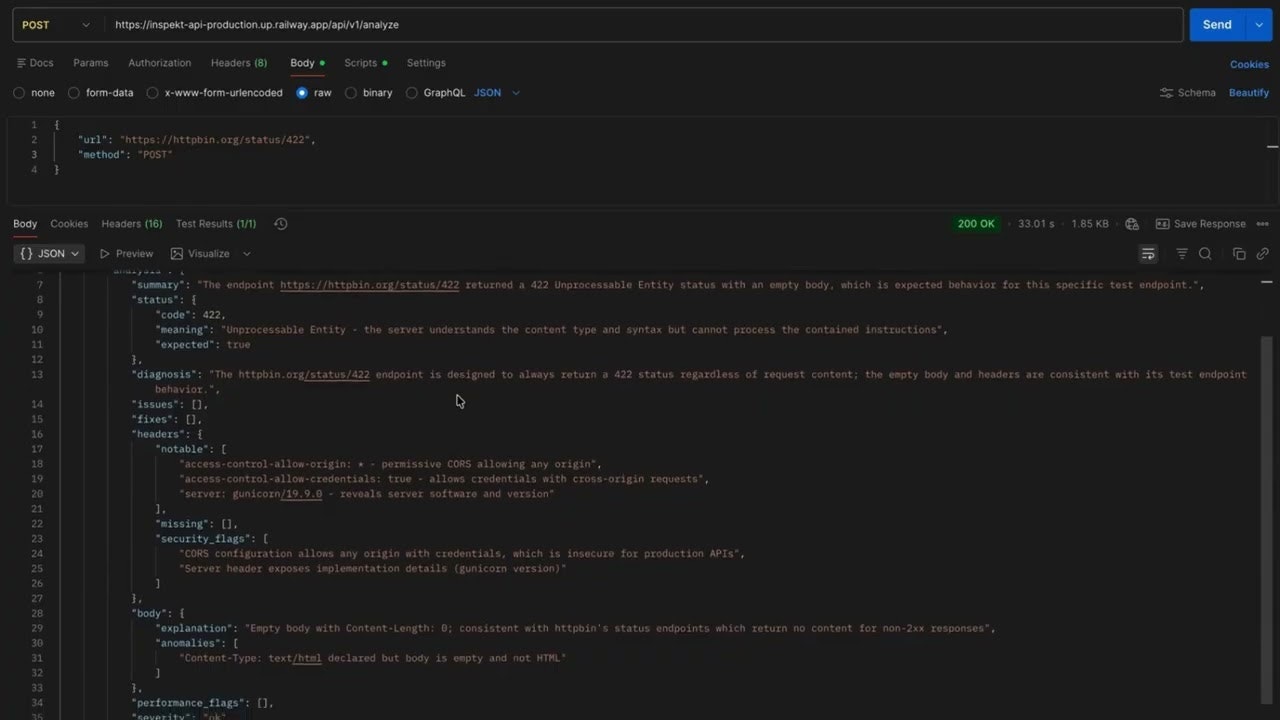Viewport: 1280px width, 720px height.
Task: Click the server: gunicorn/19.9.0 line
Action: [366, 494]
